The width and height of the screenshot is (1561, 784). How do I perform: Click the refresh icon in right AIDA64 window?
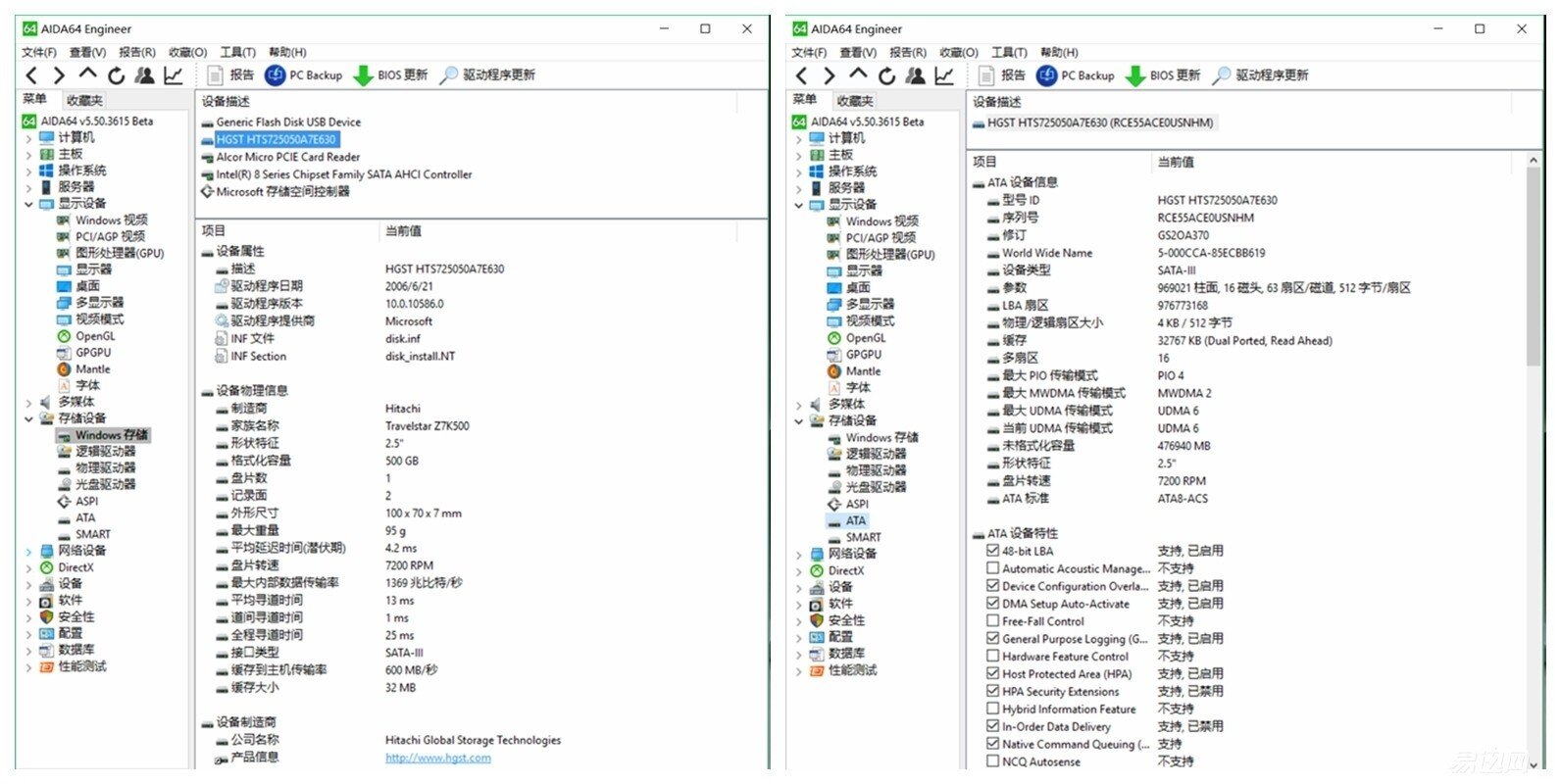coord(887,75)
